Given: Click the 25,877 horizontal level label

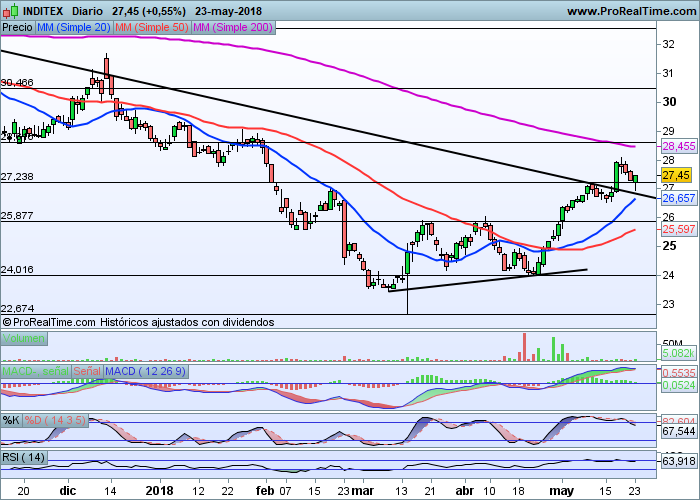Looking at the screenshot, I should point(17,216).
